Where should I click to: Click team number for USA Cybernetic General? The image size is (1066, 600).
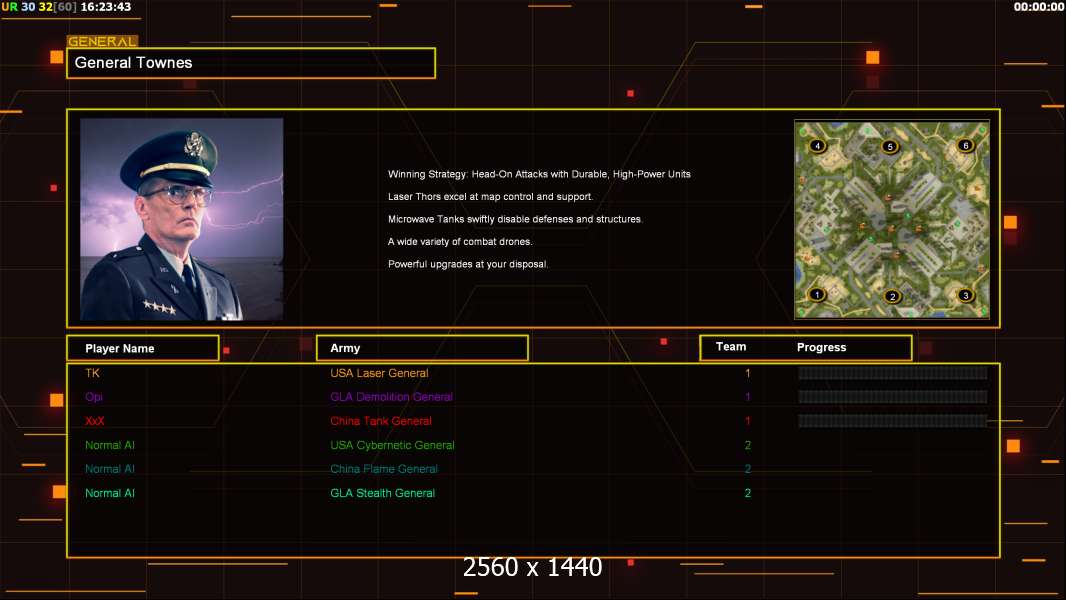pos(748,445)
